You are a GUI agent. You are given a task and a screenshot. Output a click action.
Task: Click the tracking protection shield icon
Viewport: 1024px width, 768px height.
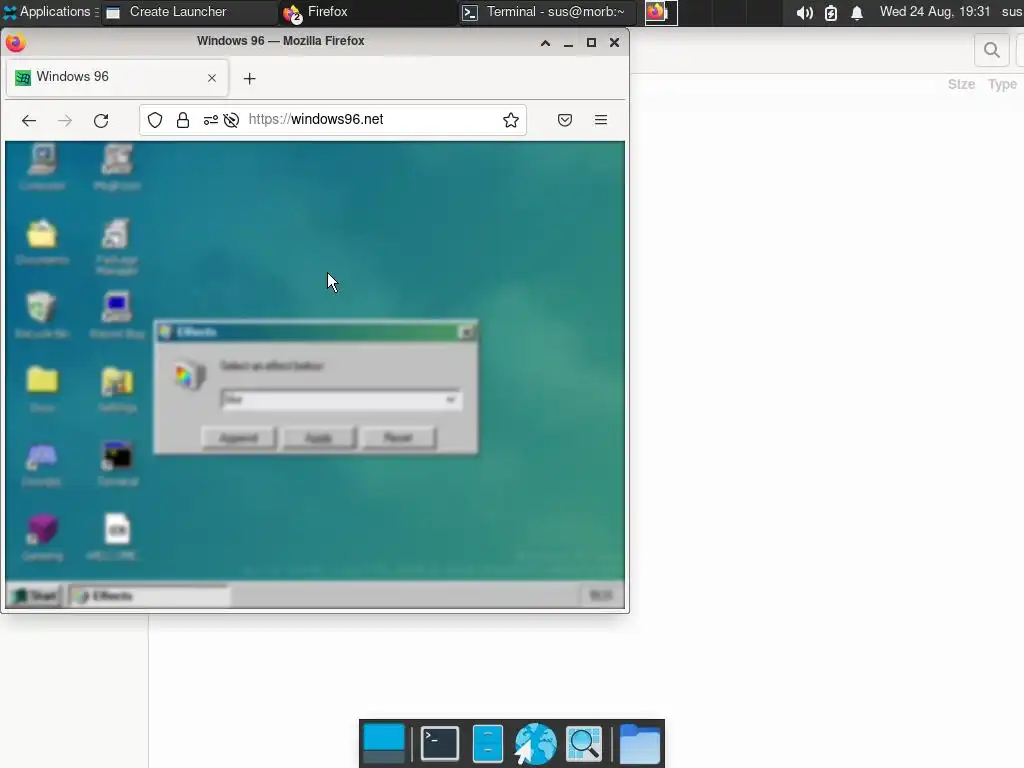(x=155, y=120)
